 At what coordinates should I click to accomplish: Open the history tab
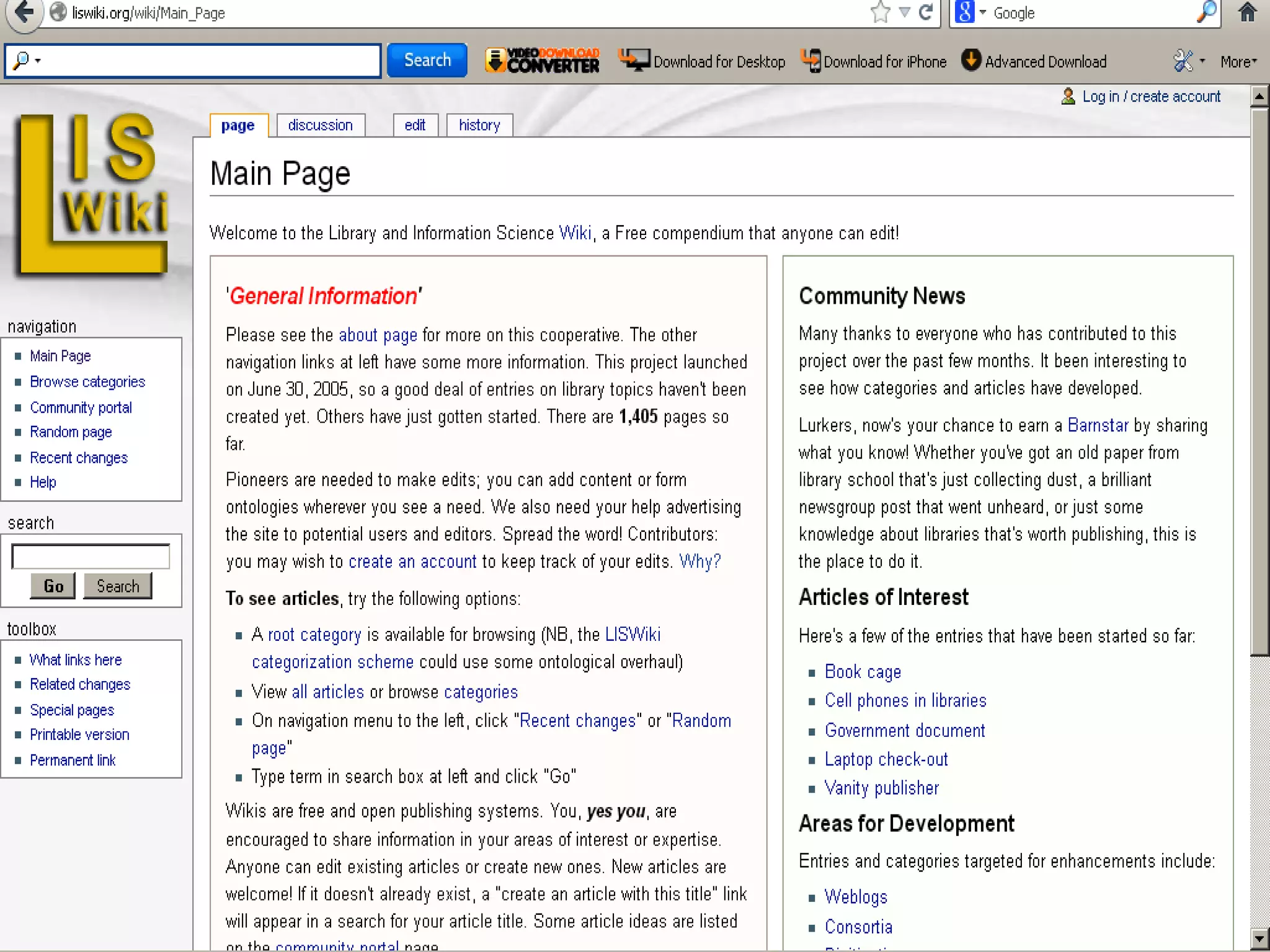(x=479, y=125)
